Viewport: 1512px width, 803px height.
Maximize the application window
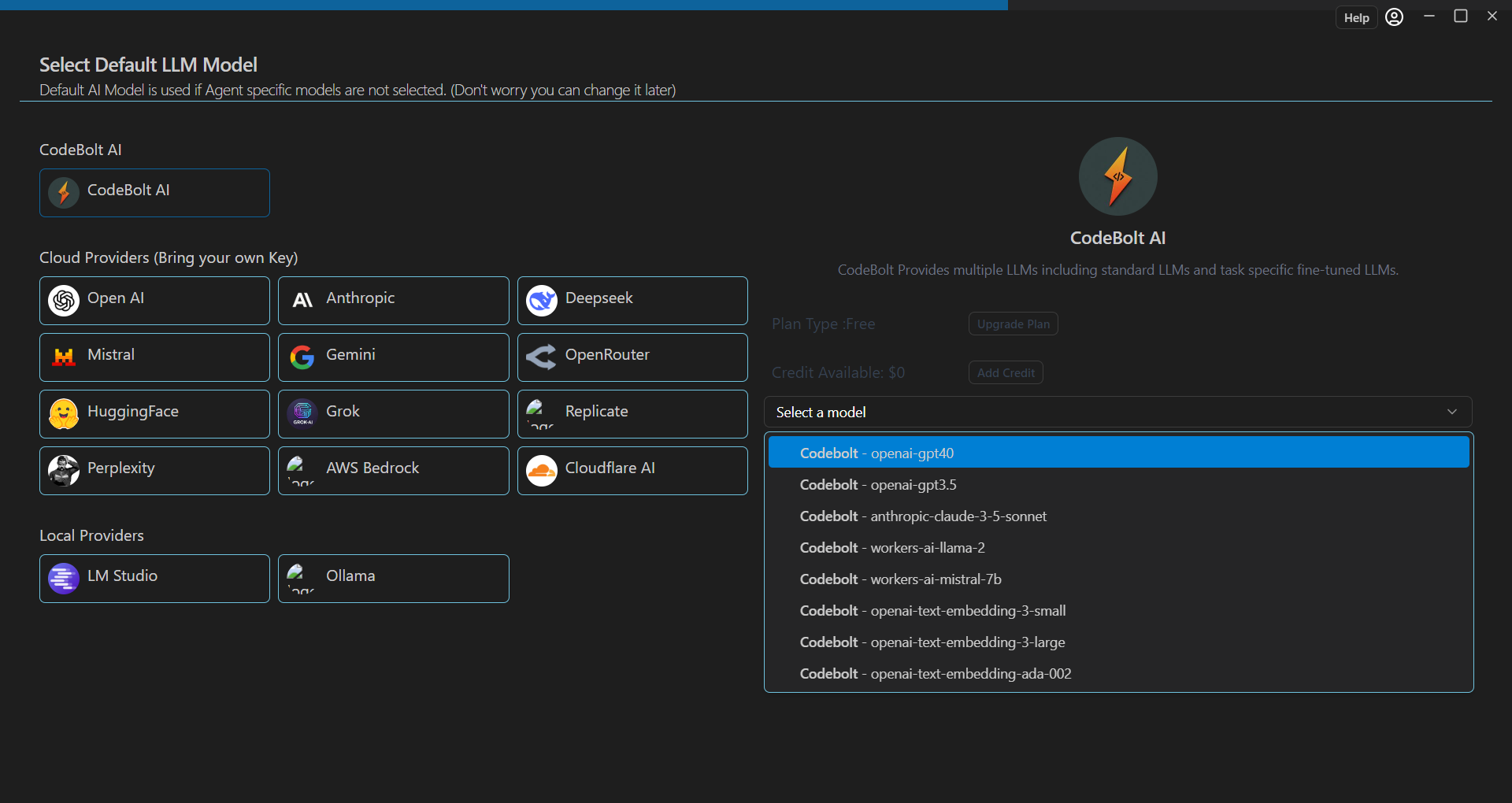click(1460, 16)
